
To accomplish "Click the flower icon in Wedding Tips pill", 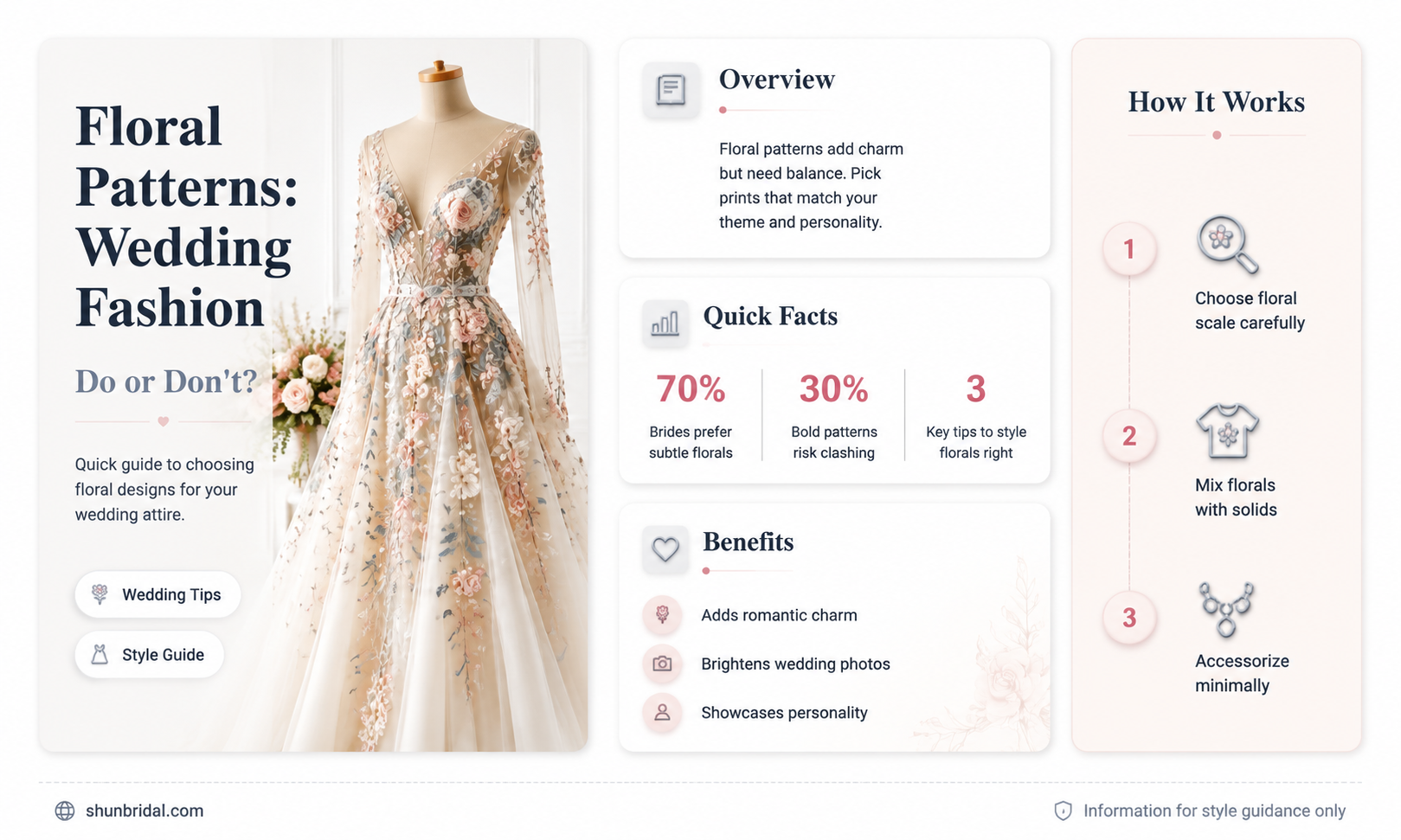I will click(100, 594).
